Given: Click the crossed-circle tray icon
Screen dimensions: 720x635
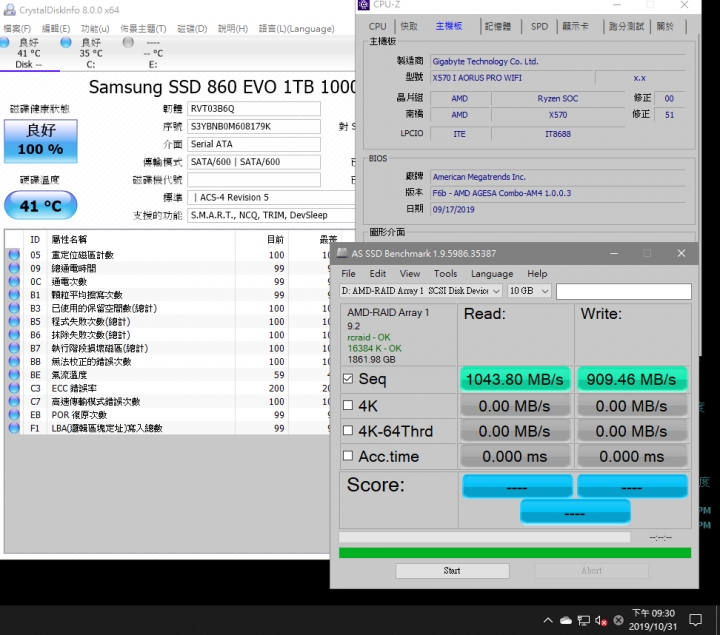Looking at the screenshot, I should 619,620.
